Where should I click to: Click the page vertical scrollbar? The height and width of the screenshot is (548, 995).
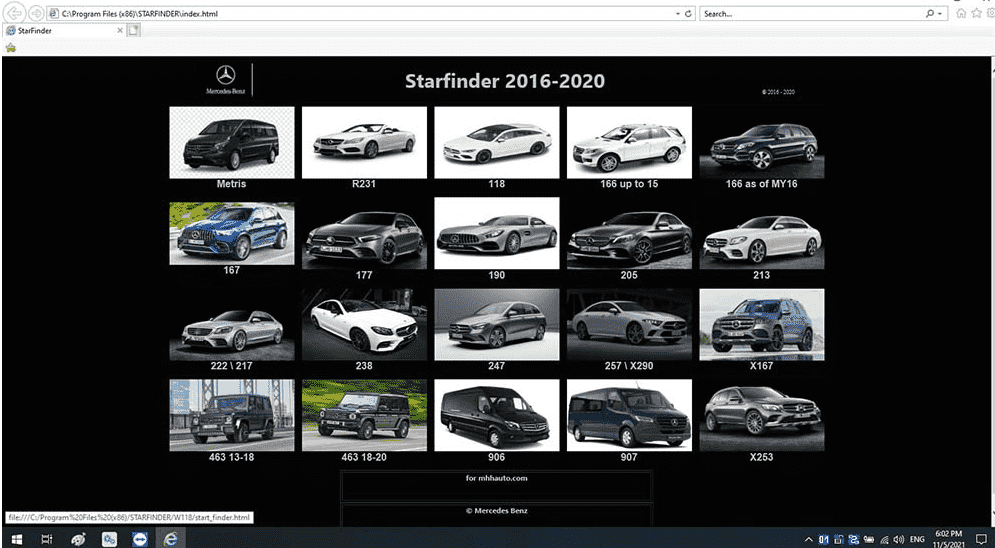click(x=992, y=292)
